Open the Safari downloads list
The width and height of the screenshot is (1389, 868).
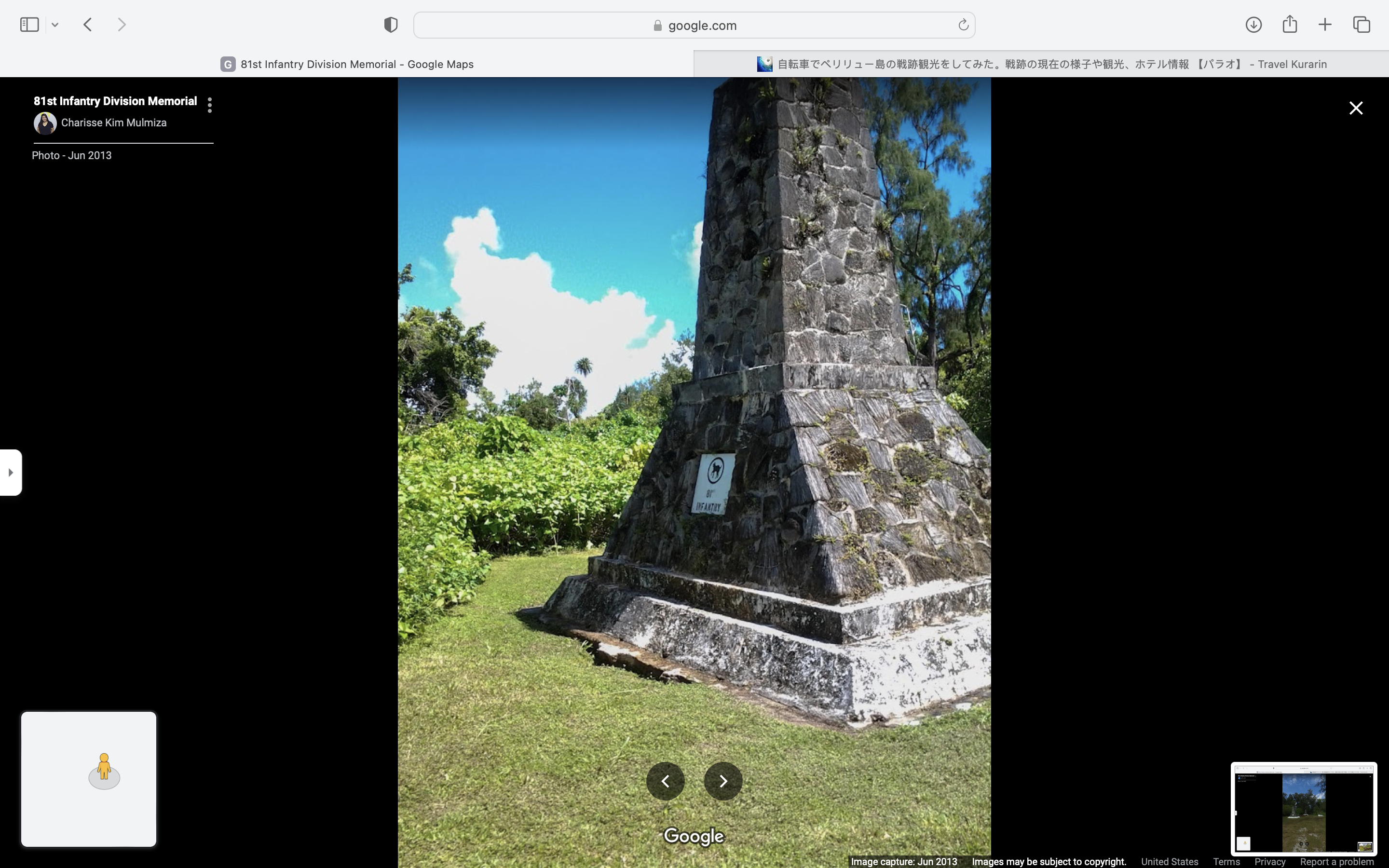tap(1253, 25)
